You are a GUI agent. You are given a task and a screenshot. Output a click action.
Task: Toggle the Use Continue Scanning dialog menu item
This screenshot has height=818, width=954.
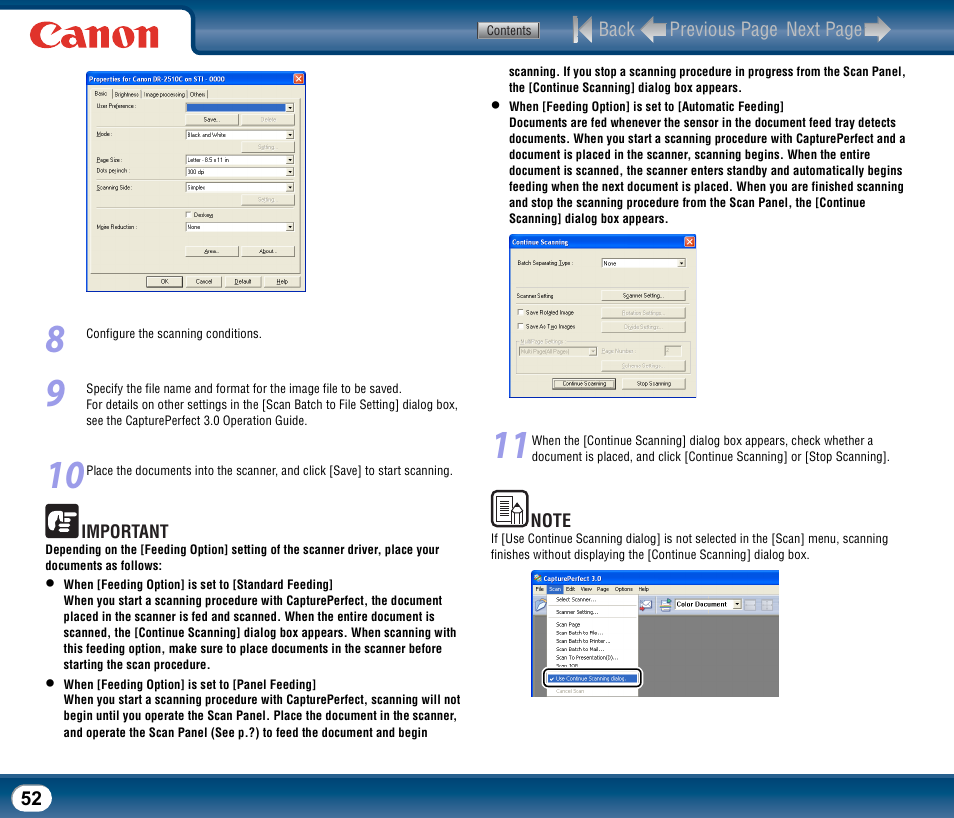click(x=591, y=678)
